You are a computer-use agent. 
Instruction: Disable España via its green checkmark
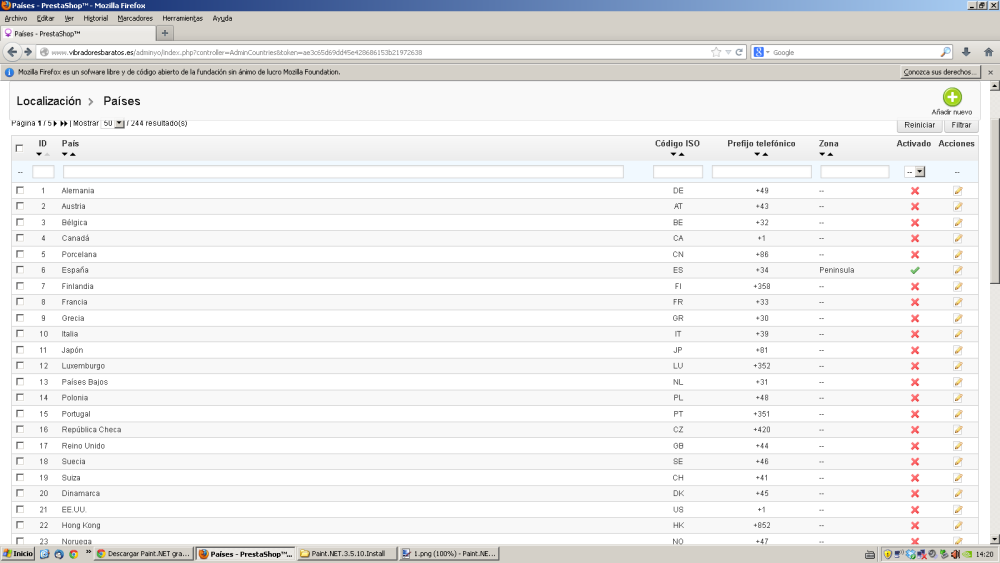click(915, 270)
